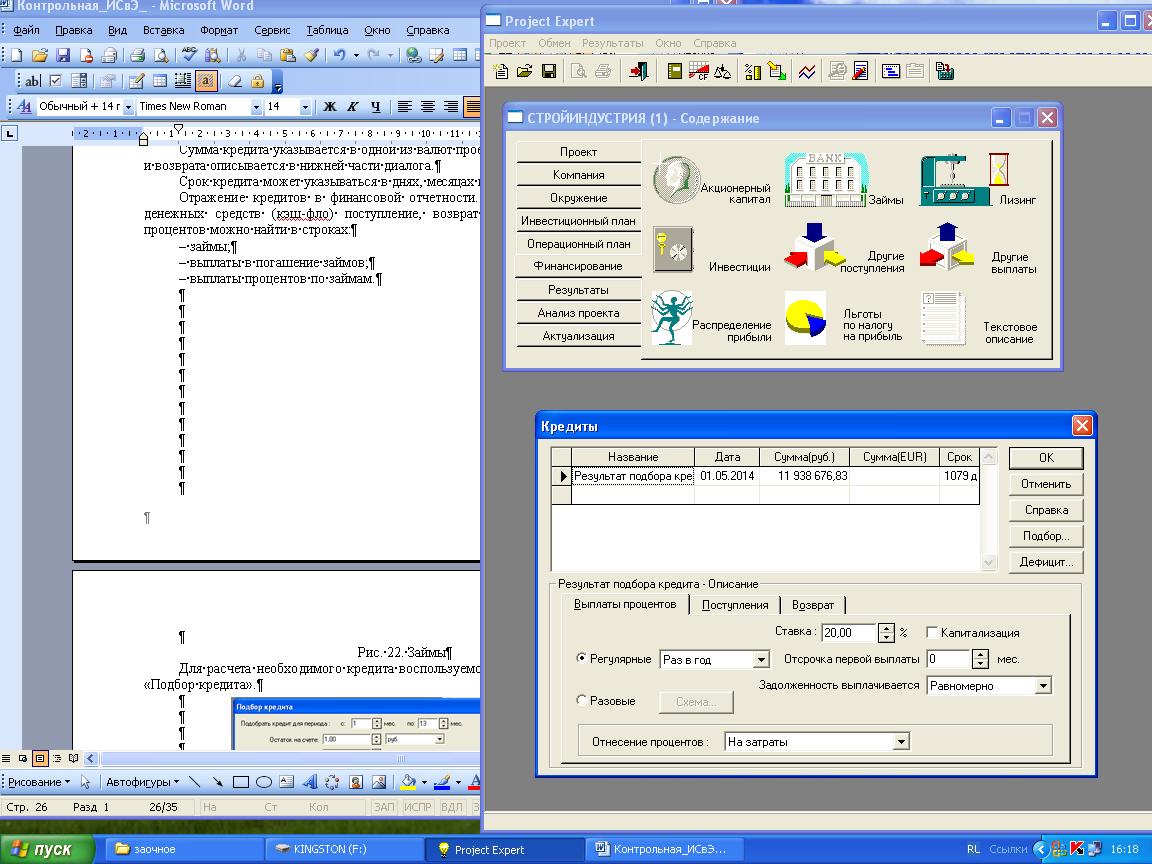Click the Word line color brush icon
This screenshot has width=1152, height=864.
[442, 782]
